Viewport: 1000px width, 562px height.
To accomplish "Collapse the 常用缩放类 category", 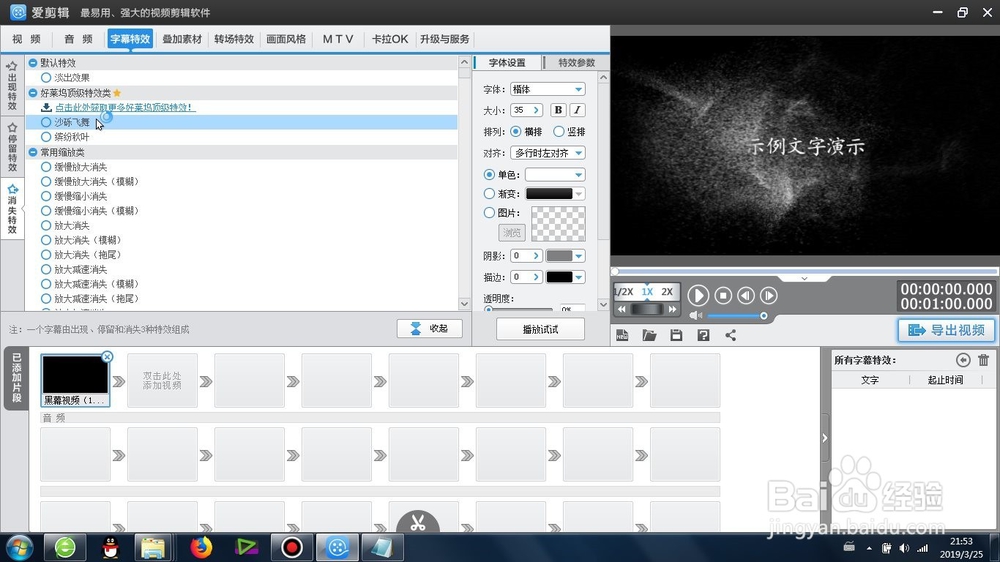I will click(x=33, y=152).
